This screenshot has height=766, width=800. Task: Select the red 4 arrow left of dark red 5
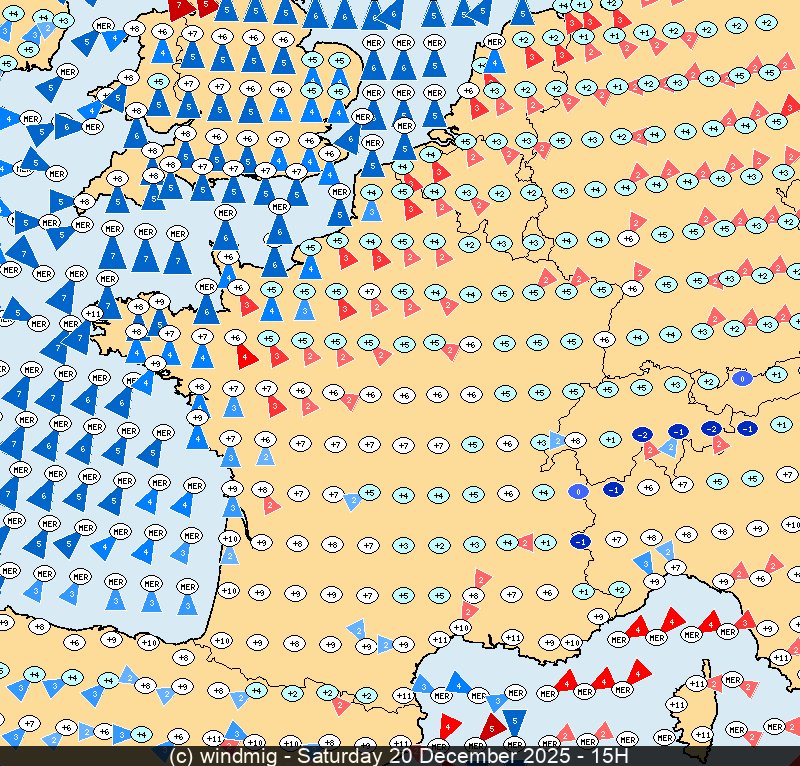point(450,726)
